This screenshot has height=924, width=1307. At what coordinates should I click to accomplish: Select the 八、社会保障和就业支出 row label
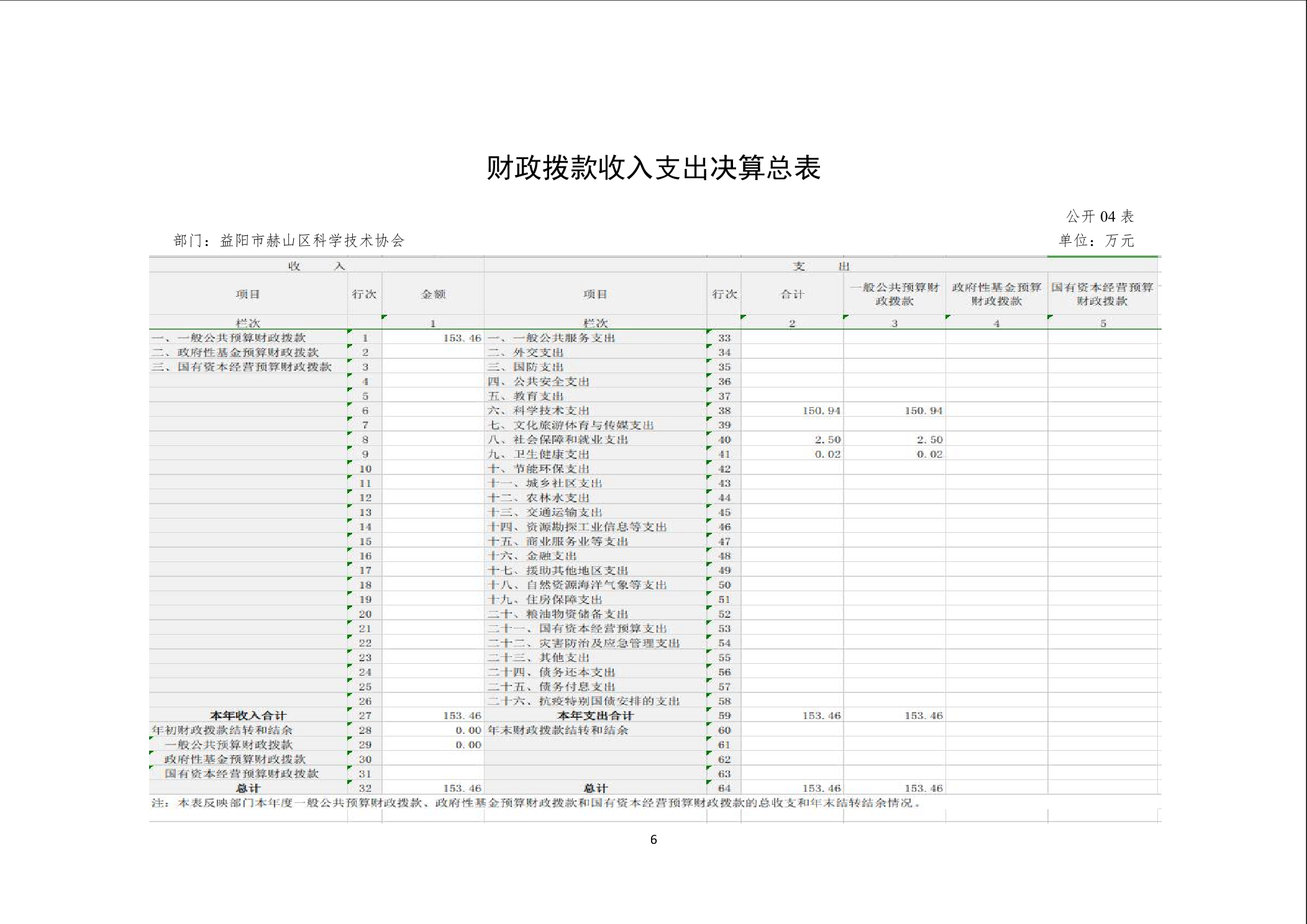[558, 440]
